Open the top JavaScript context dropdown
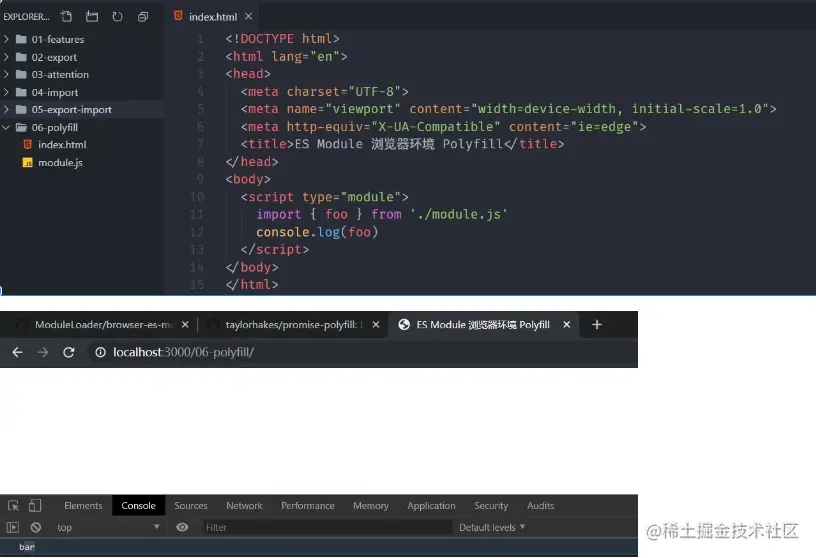816x558 pixels. point(108,527)
